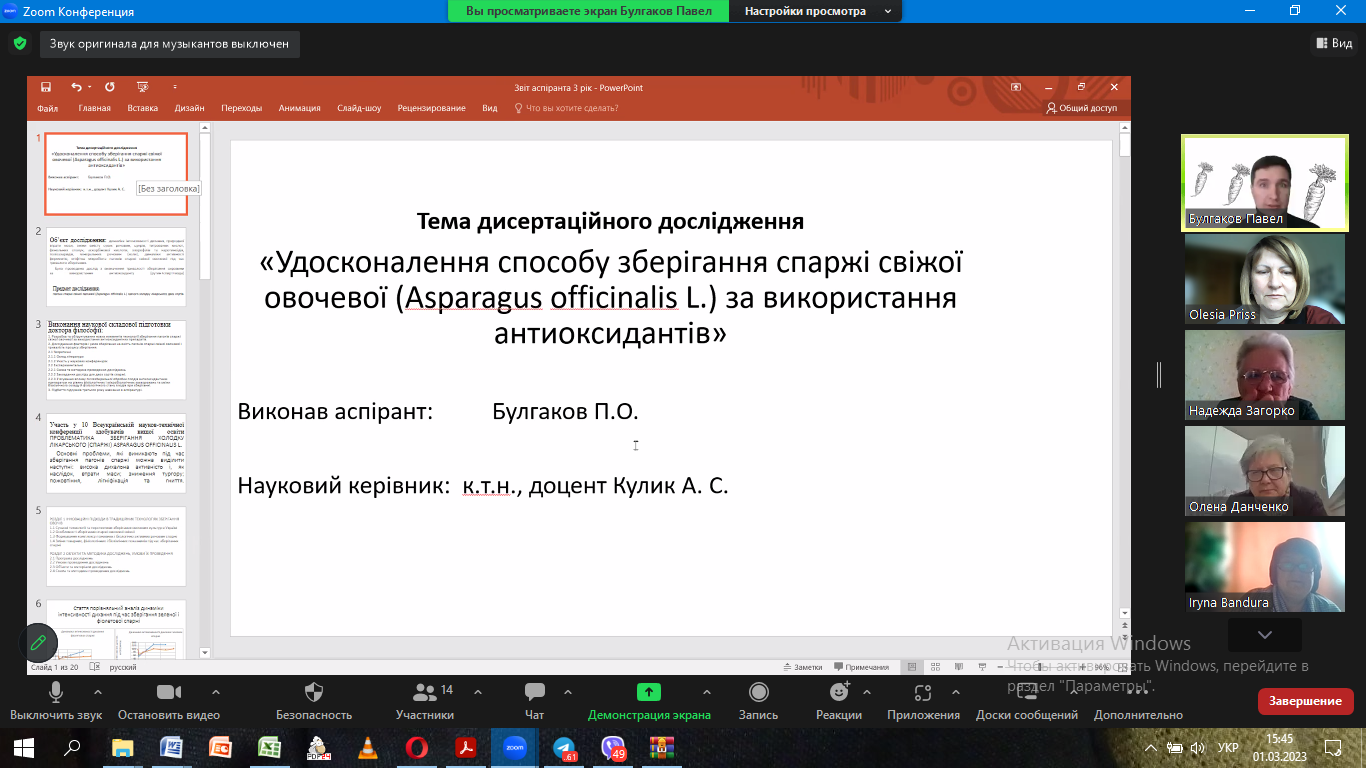Click the green encryption shield icon
The image size is (1366, 768).
click(19, 44)
